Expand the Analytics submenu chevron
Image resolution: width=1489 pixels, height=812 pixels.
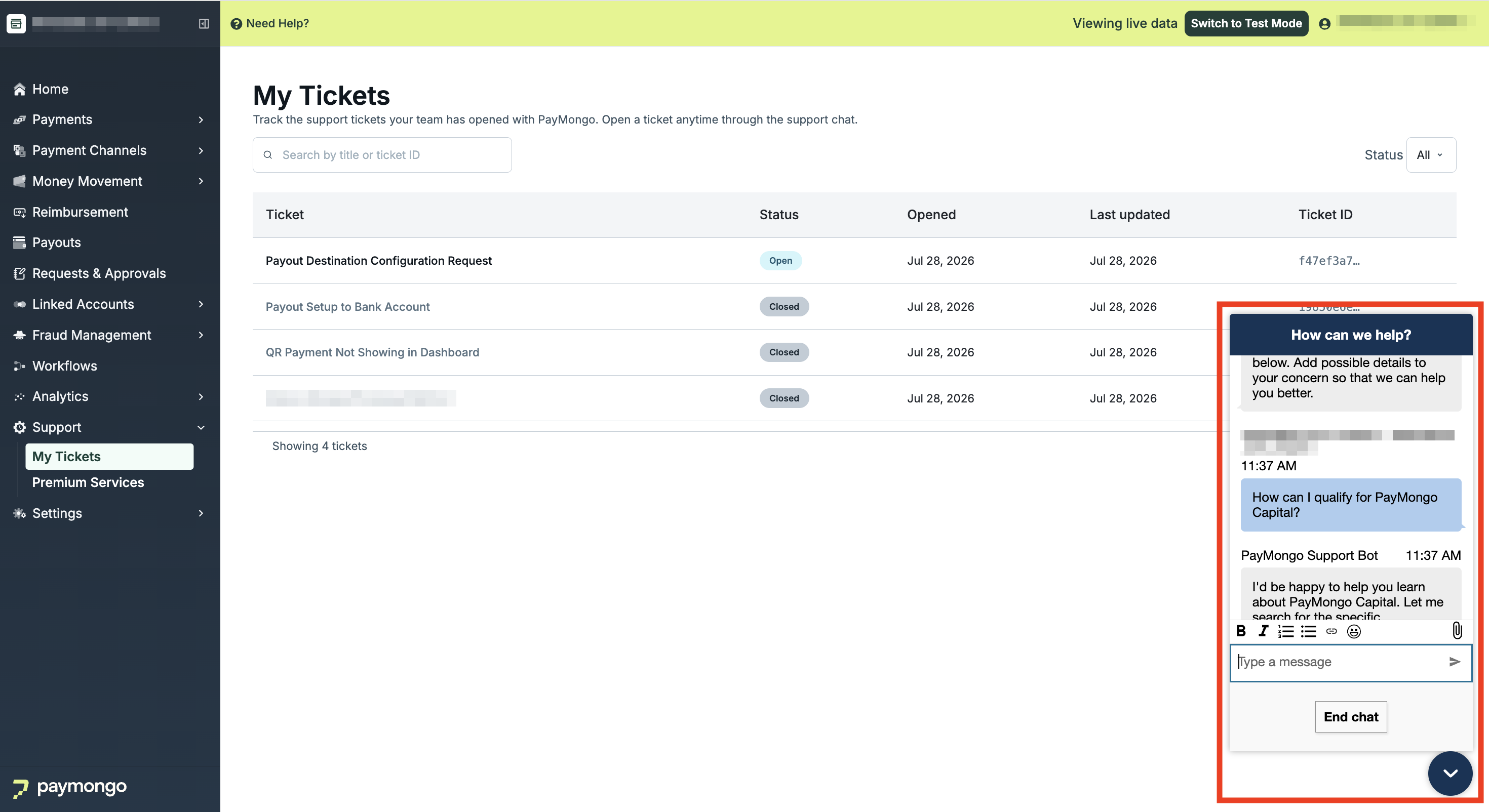point(201,396)
